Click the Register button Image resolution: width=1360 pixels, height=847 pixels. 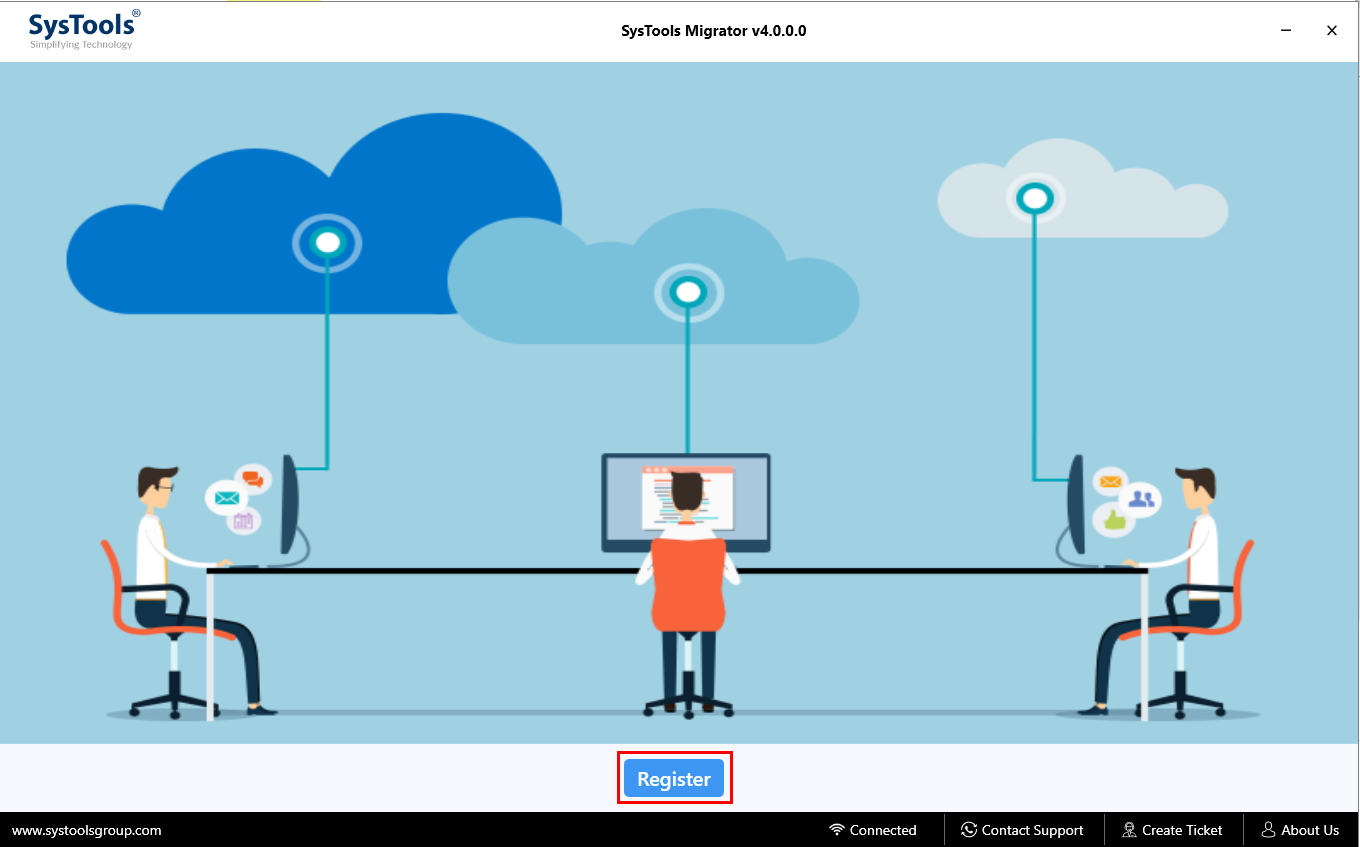click(x=674, y=778)
